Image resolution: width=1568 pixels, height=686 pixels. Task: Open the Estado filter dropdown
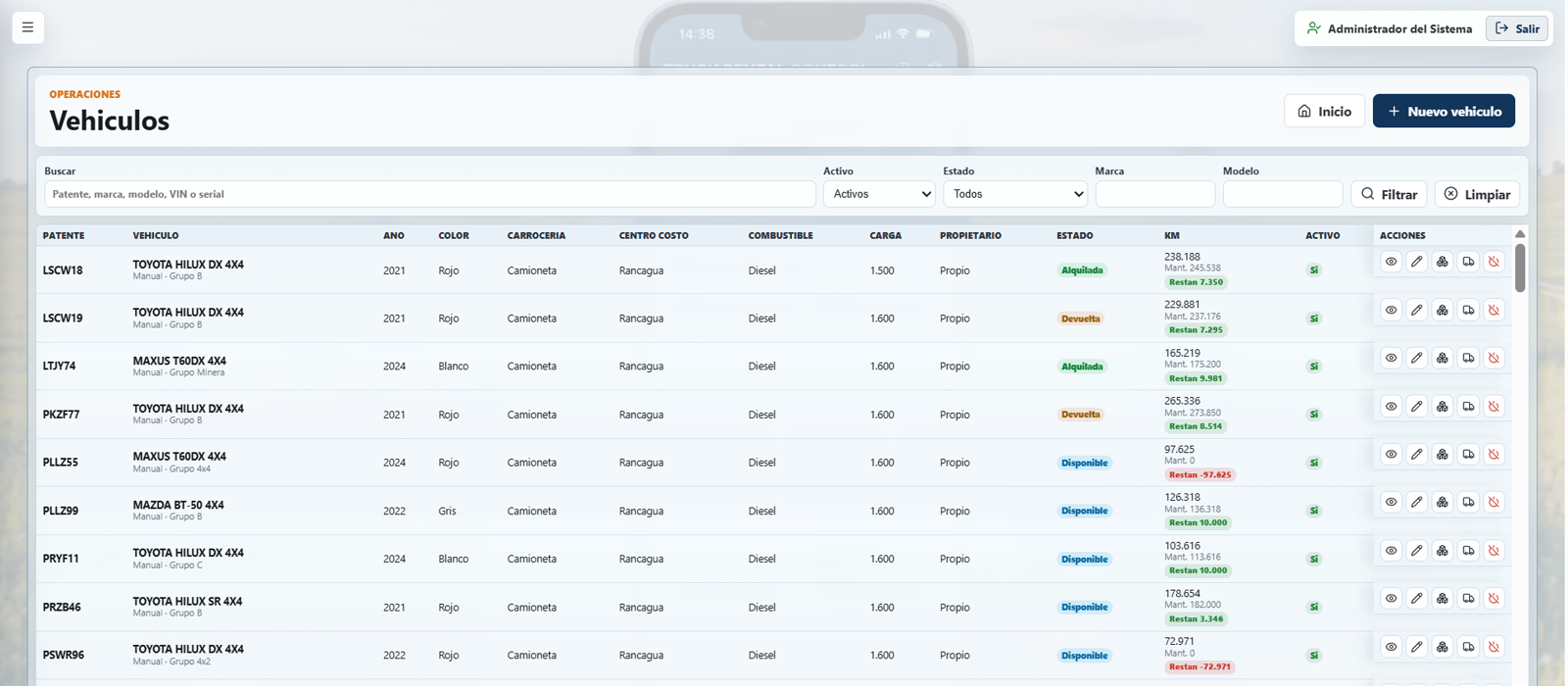[x=1015, y=194]
